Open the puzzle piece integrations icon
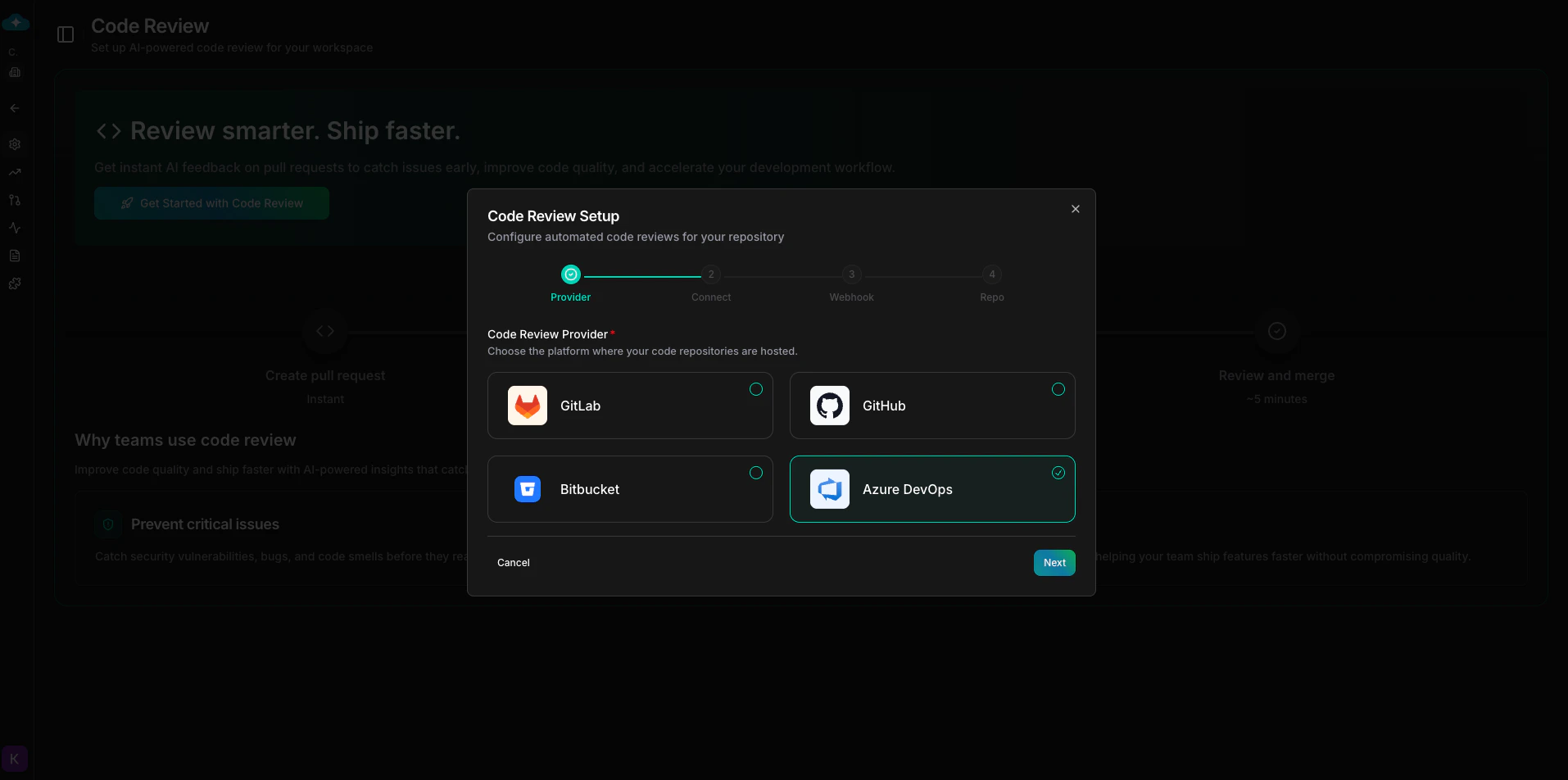This screenshot has height=780, width=1568. (15, 283)
